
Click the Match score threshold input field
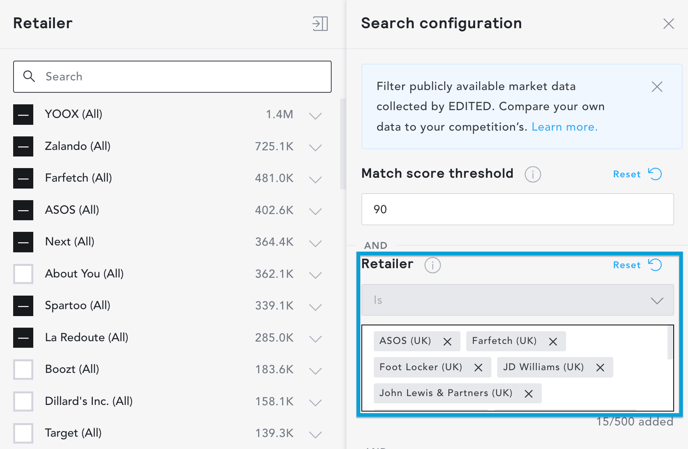[x=517, y=209]
